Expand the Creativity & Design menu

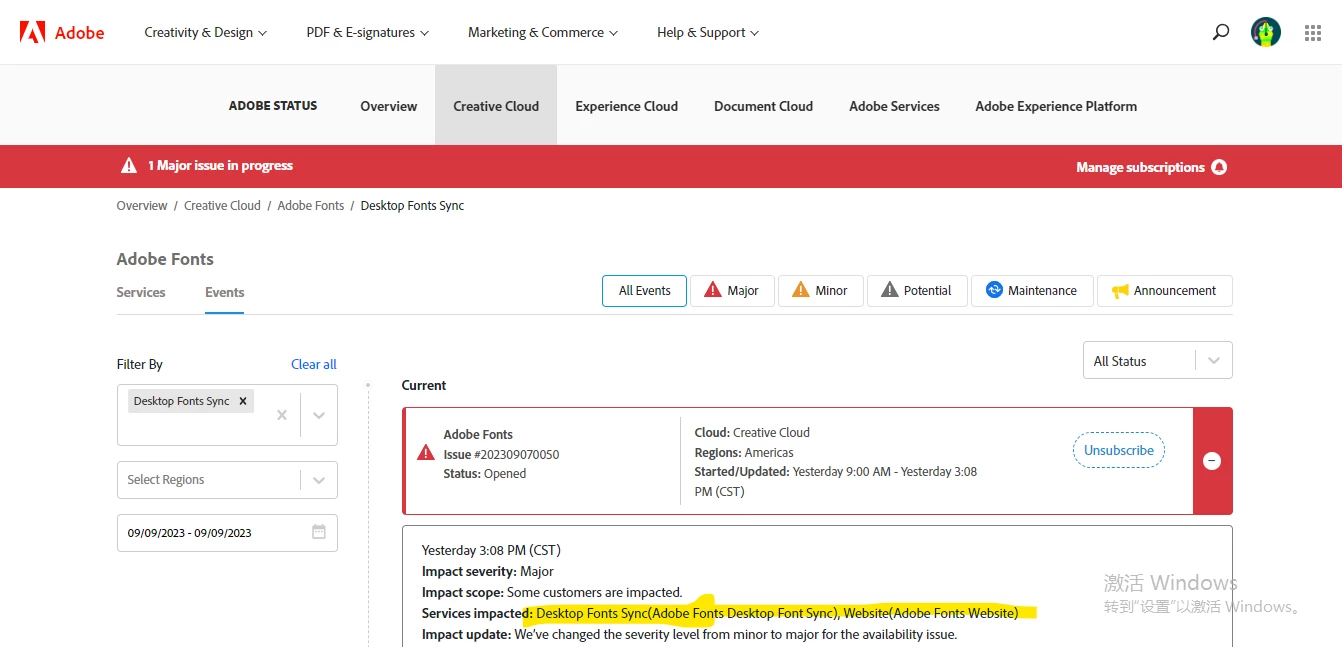(x=206, y=32)
